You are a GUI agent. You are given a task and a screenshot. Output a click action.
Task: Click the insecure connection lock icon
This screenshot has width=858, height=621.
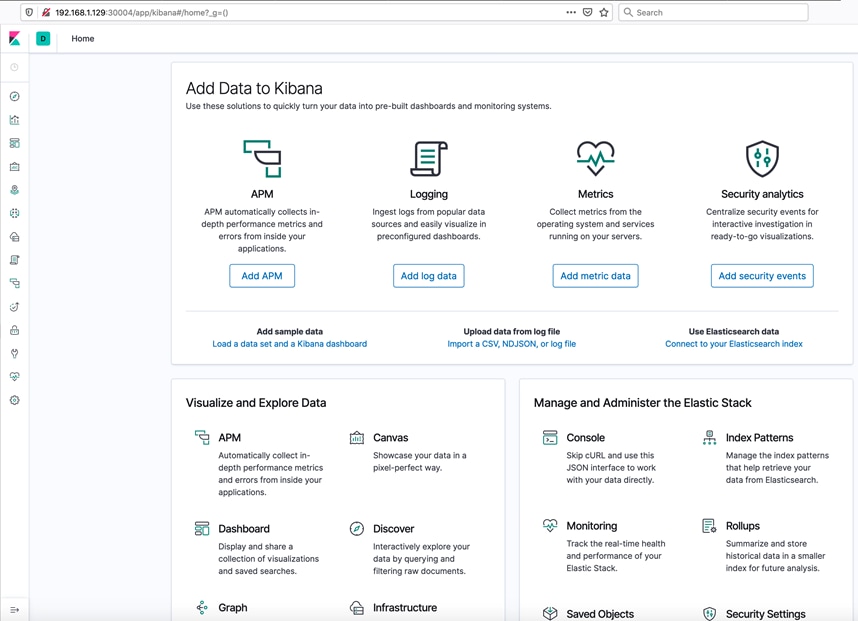coord(46,12)
